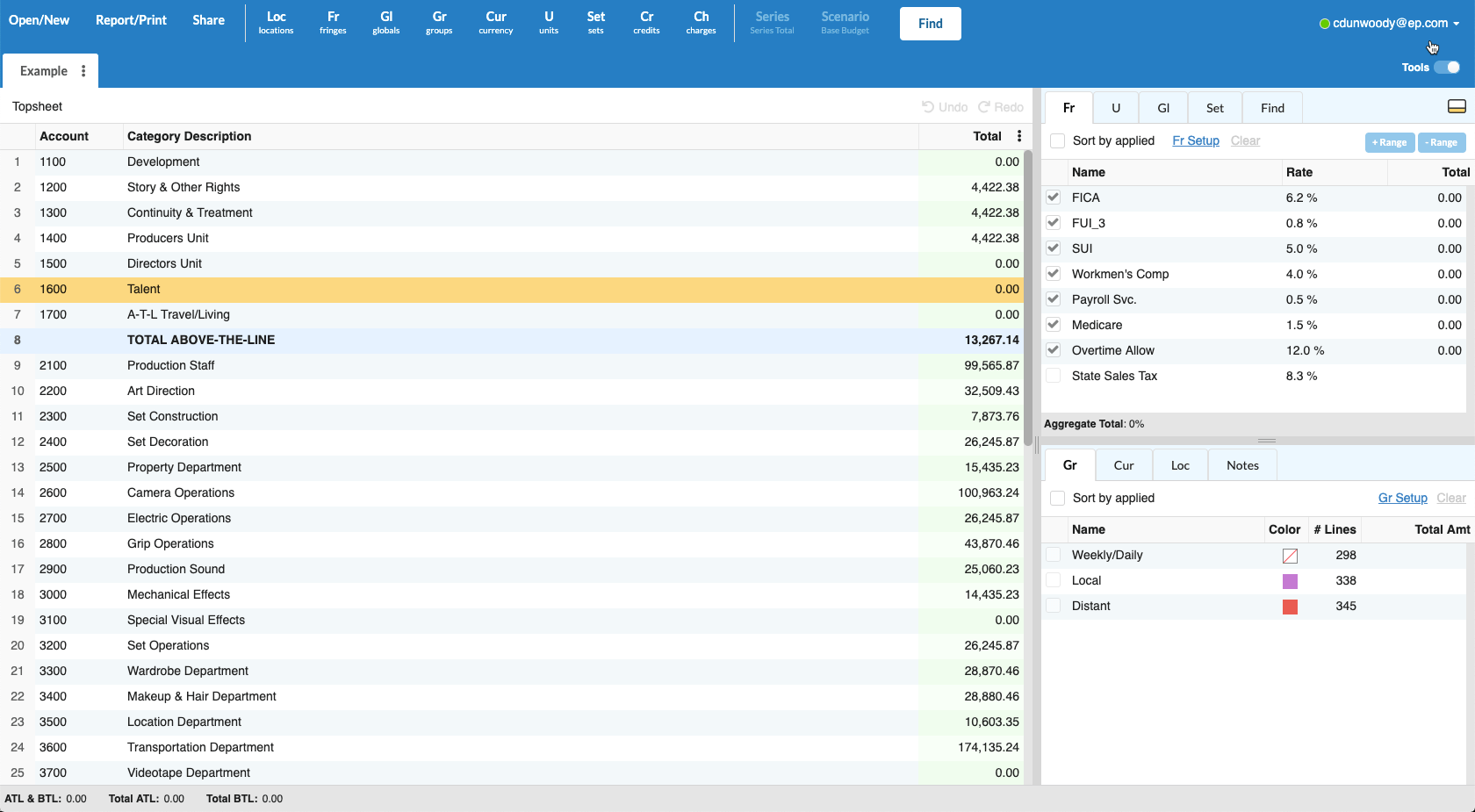
Task: Open the Set sets toolbar item
Action: (596, 23)
